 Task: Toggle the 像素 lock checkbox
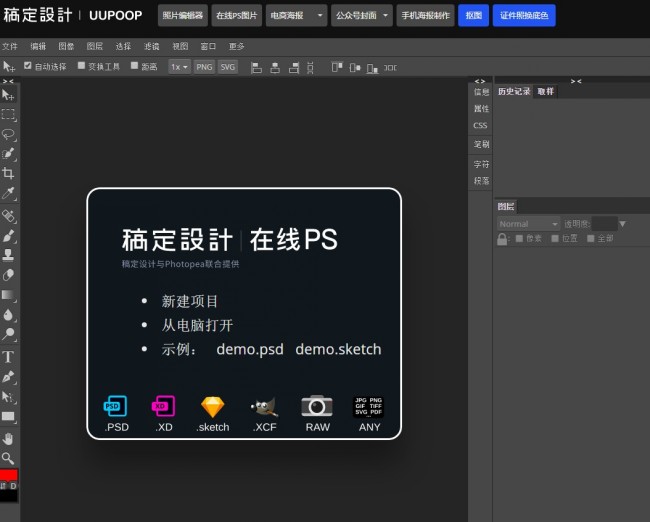pyautogui.click(x=519, y=238)
